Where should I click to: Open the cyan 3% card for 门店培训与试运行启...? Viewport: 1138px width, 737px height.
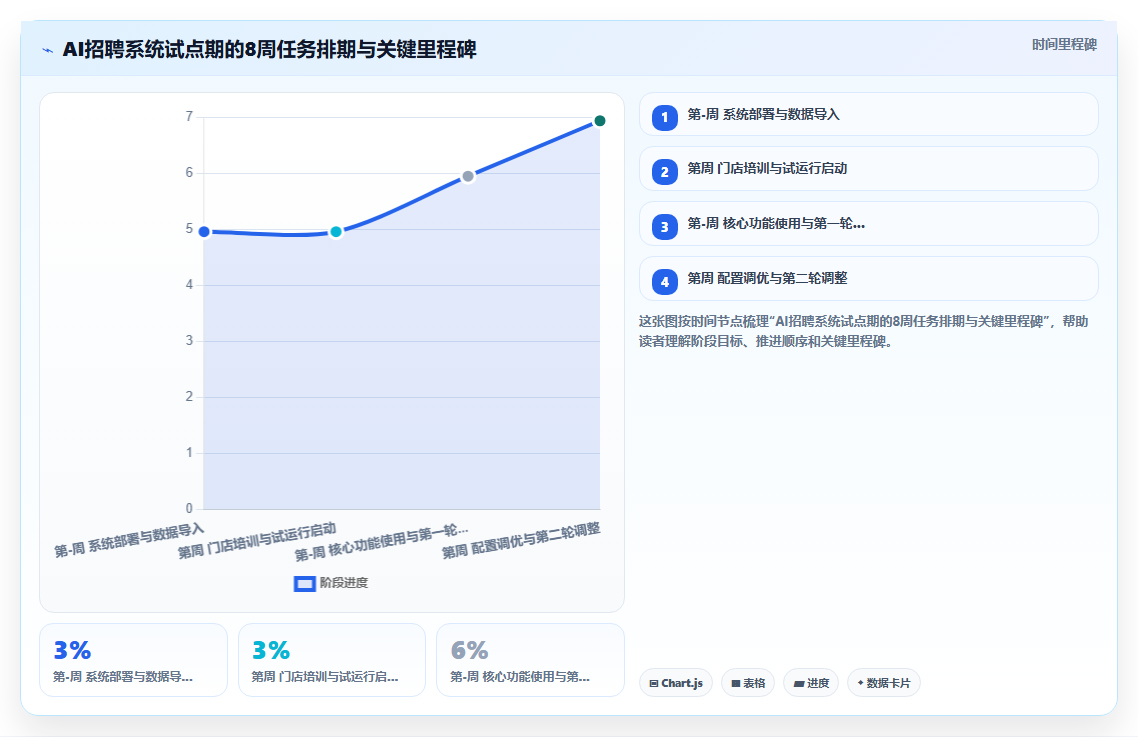332,660
